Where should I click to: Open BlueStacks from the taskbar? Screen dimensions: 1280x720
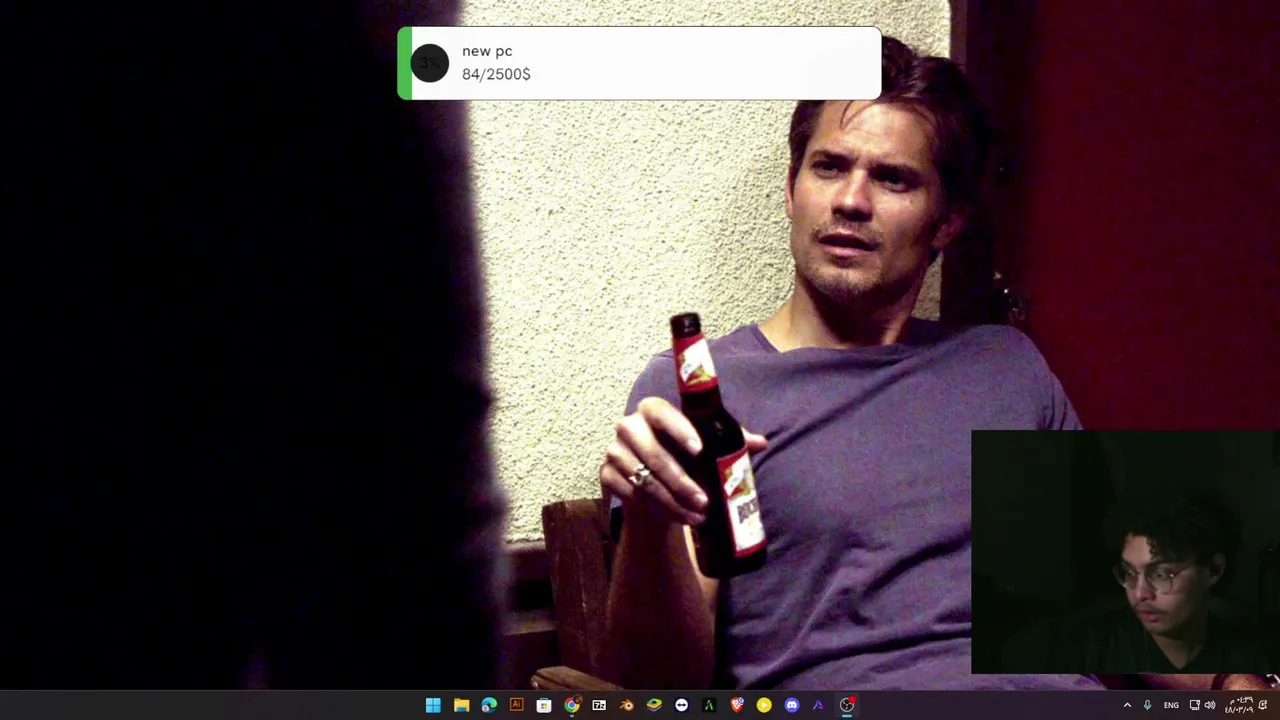pyautogui.click(x=654, y=705)
